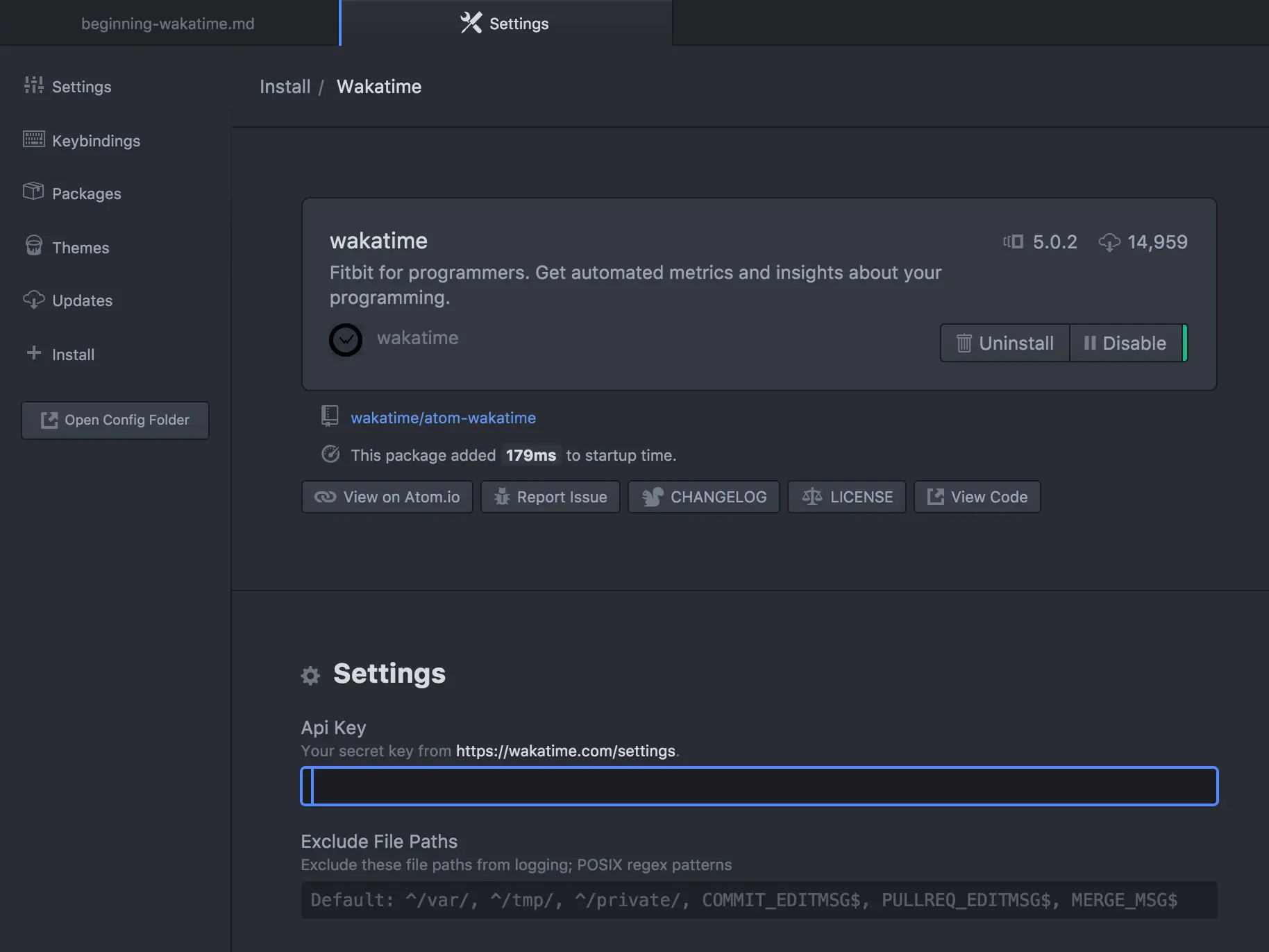Go back to Install breadcrumb
1269x952 pixels.
pyautogui.click(x=285, y=86)
